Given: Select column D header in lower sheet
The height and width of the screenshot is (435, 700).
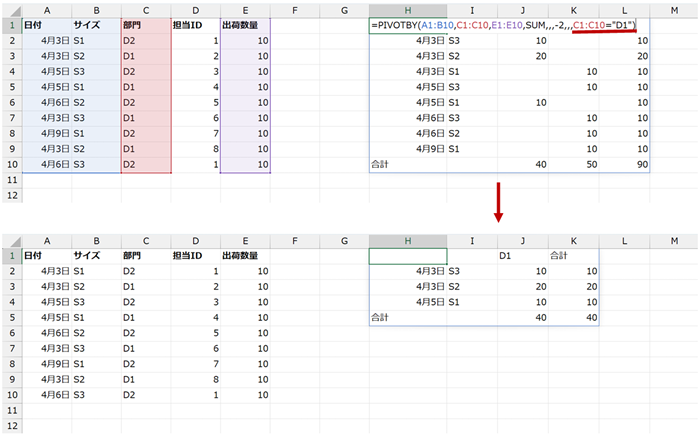Looking at the screenshot, I should (x=196, y=241).
